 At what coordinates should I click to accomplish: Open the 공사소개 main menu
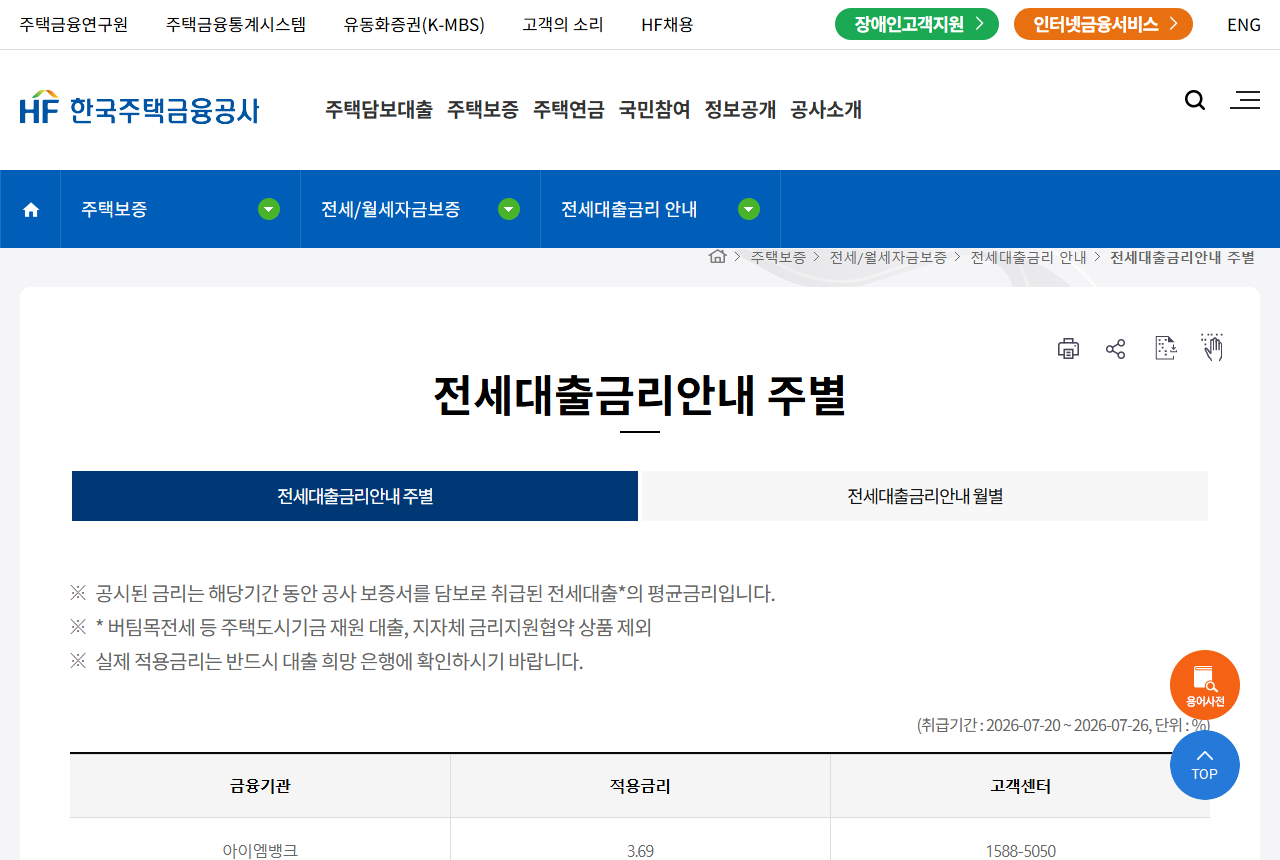click(x=826, y=110)
